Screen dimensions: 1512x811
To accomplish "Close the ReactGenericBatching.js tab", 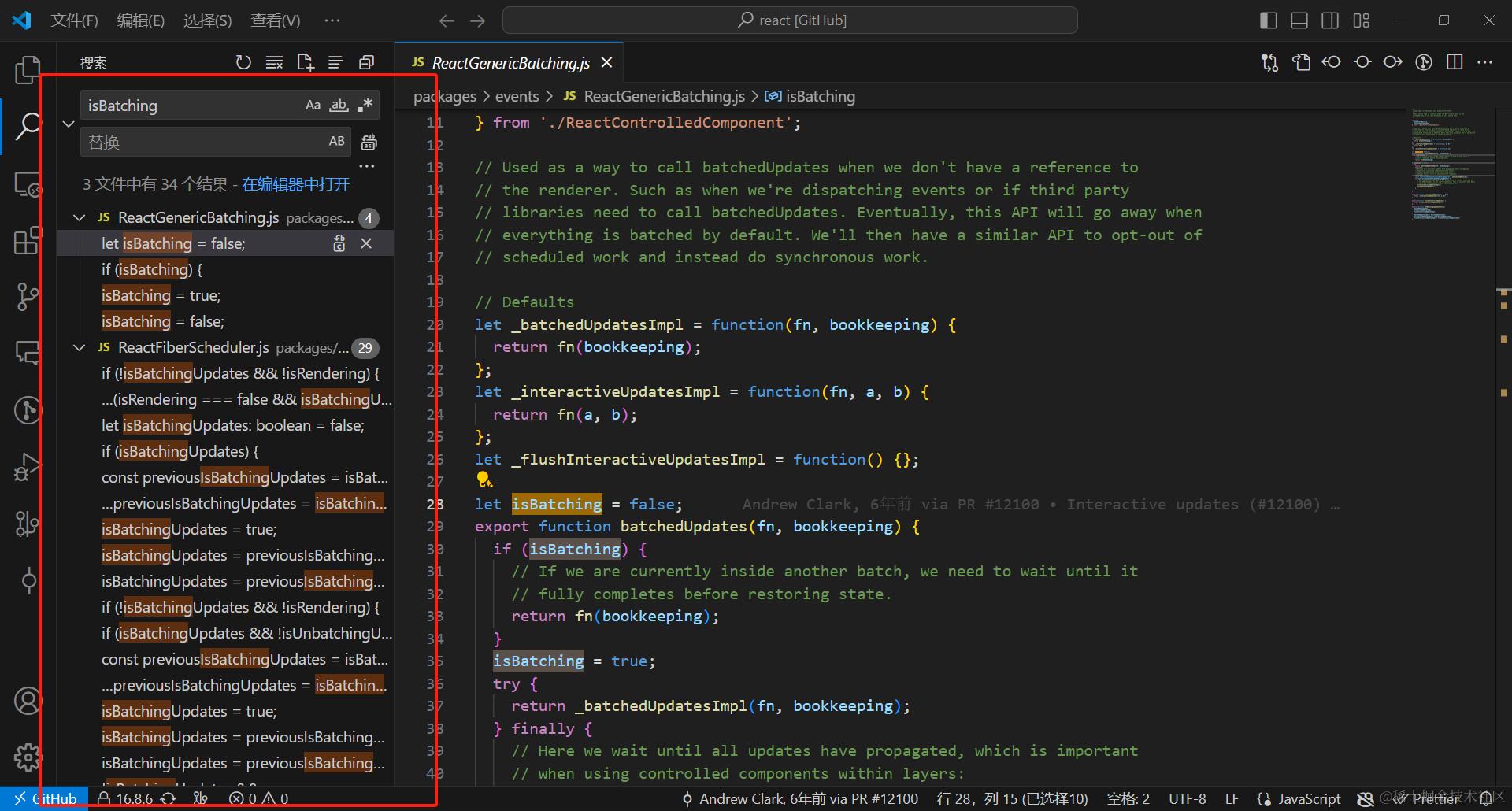I will 606,62.
